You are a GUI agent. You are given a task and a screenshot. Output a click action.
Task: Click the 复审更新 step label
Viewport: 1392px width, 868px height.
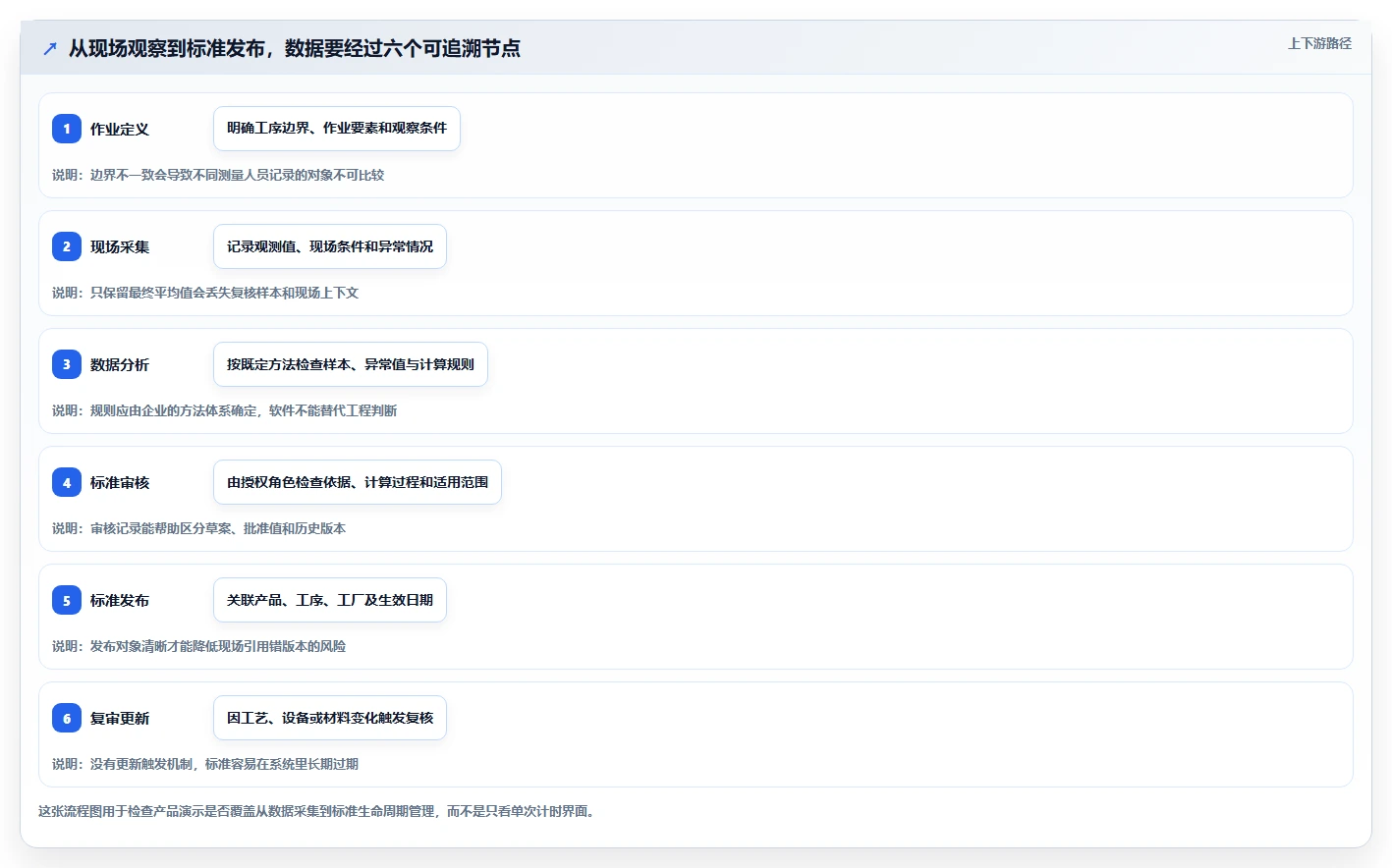(120, 718)
